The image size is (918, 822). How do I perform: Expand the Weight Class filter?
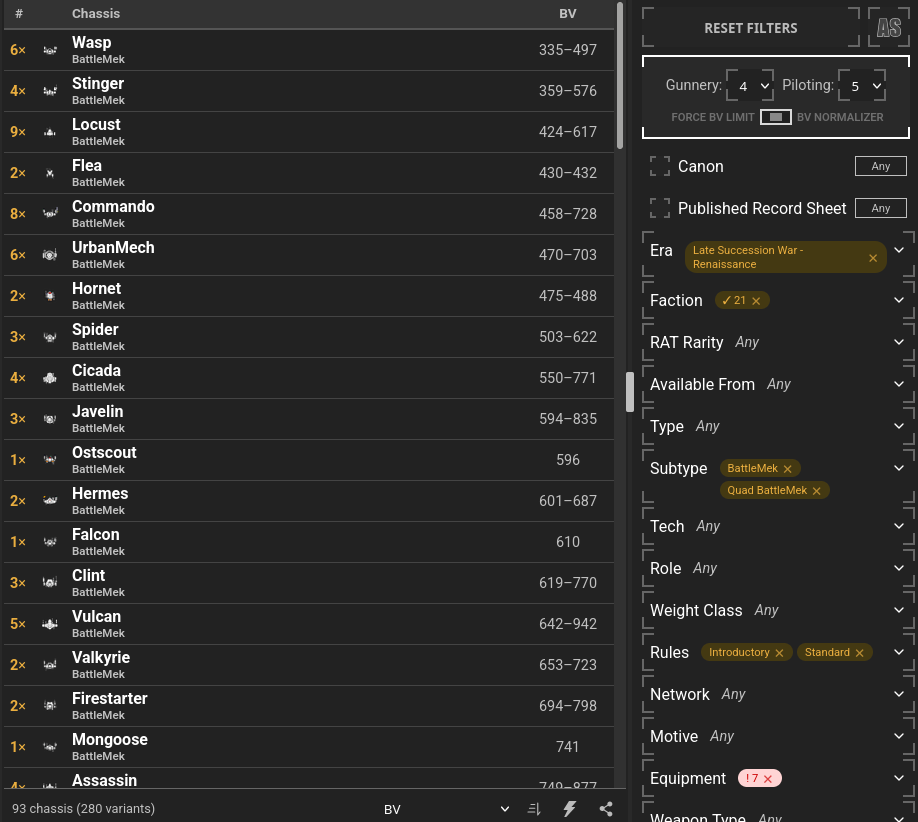899,610
